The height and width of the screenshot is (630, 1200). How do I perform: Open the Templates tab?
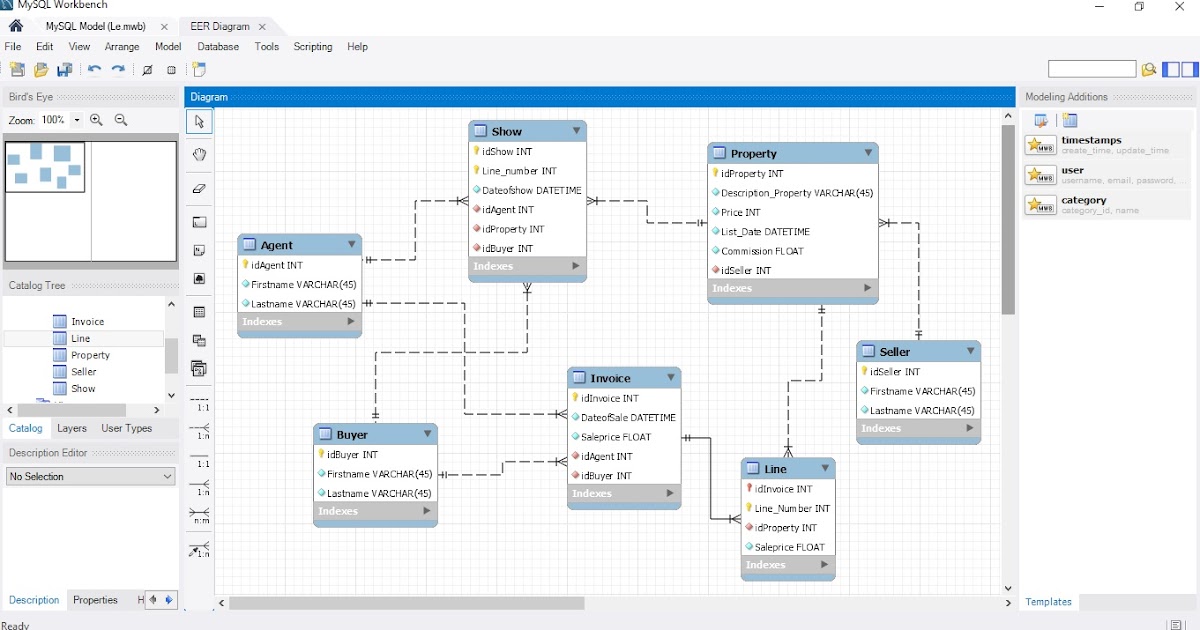coord(1049,602)
